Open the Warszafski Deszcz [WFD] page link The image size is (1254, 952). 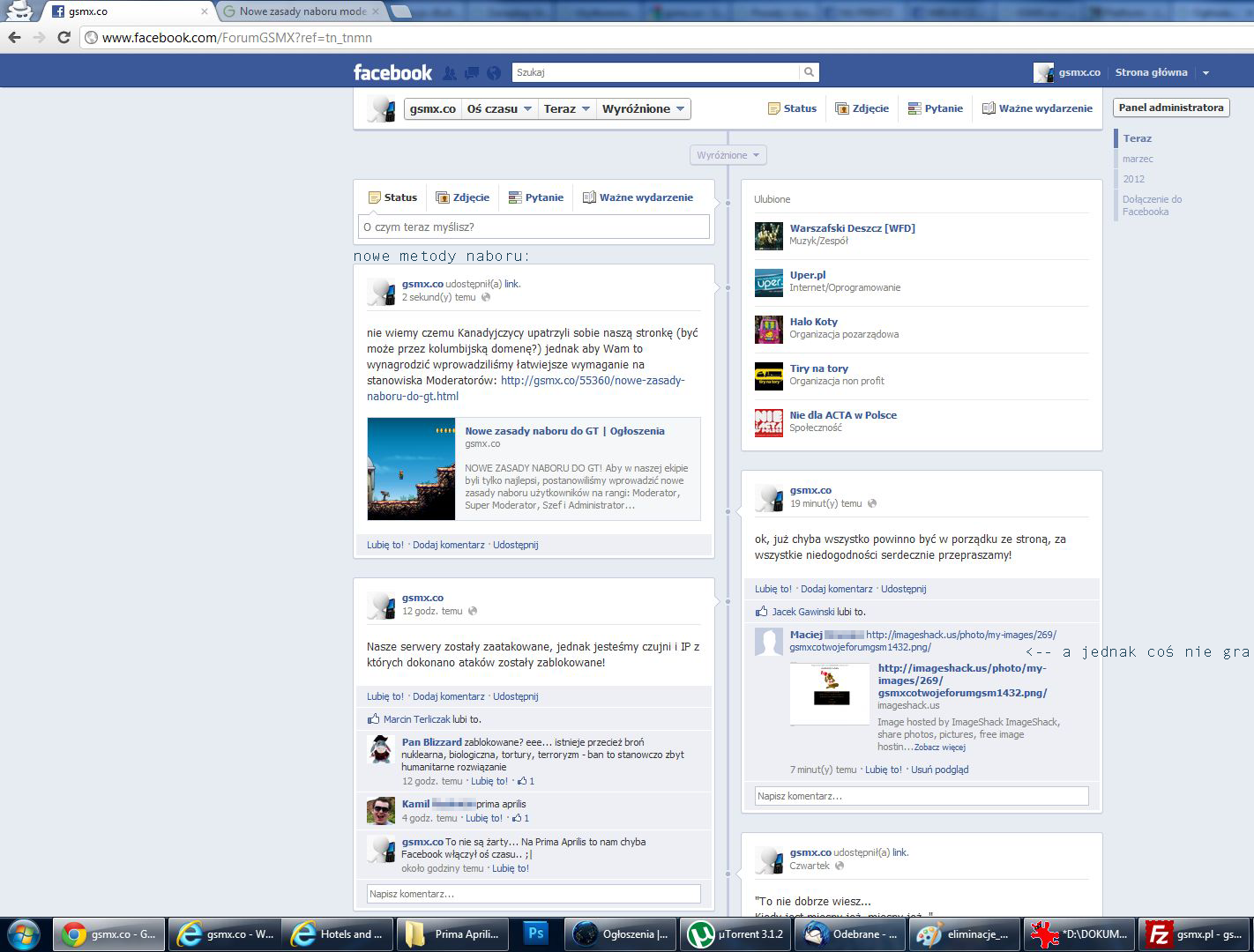[x=852, y=228]
